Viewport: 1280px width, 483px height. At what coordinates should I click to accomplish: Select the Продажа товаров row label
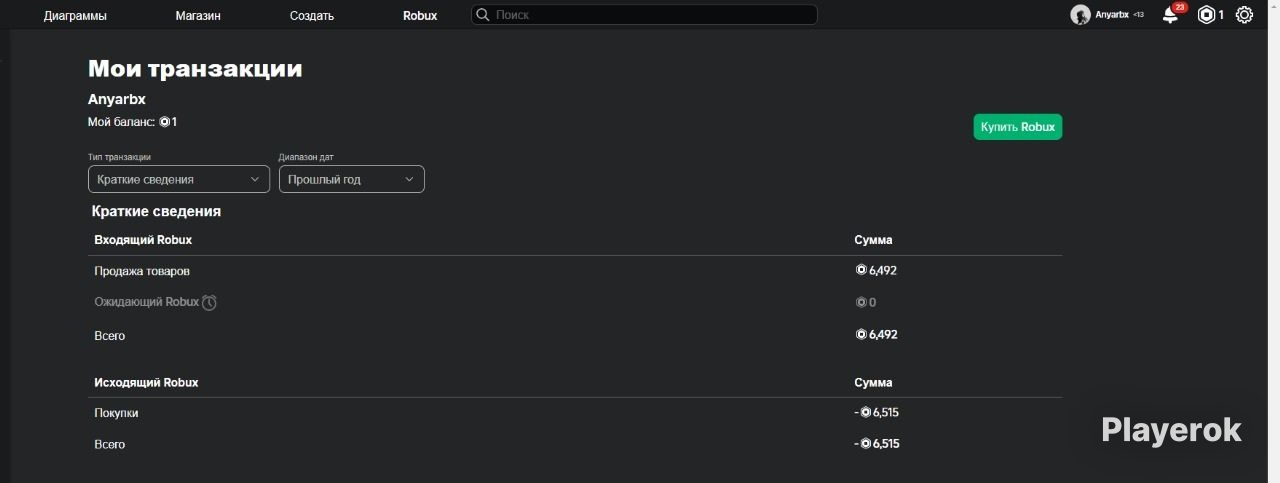(142, 271)
